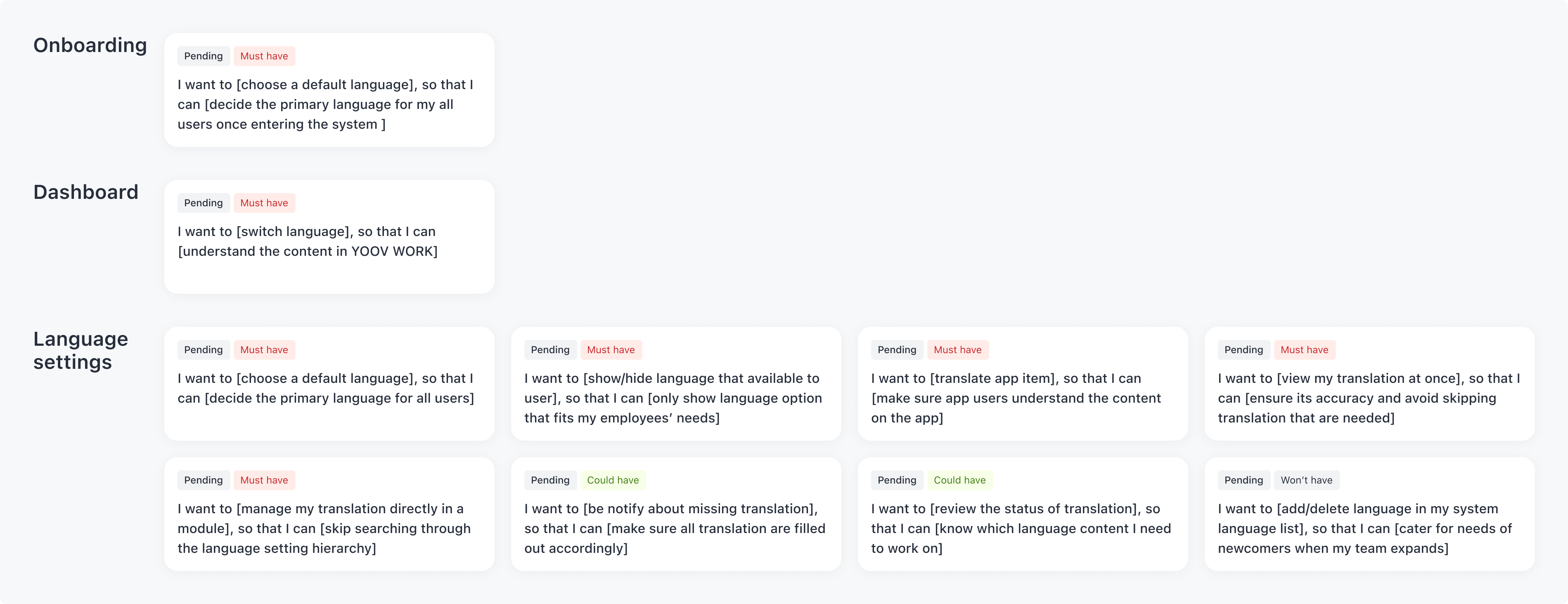The height and width of the screenshot is (604, 1568).
Task: Open the translate app item story card
Action: pos(1023,384)
